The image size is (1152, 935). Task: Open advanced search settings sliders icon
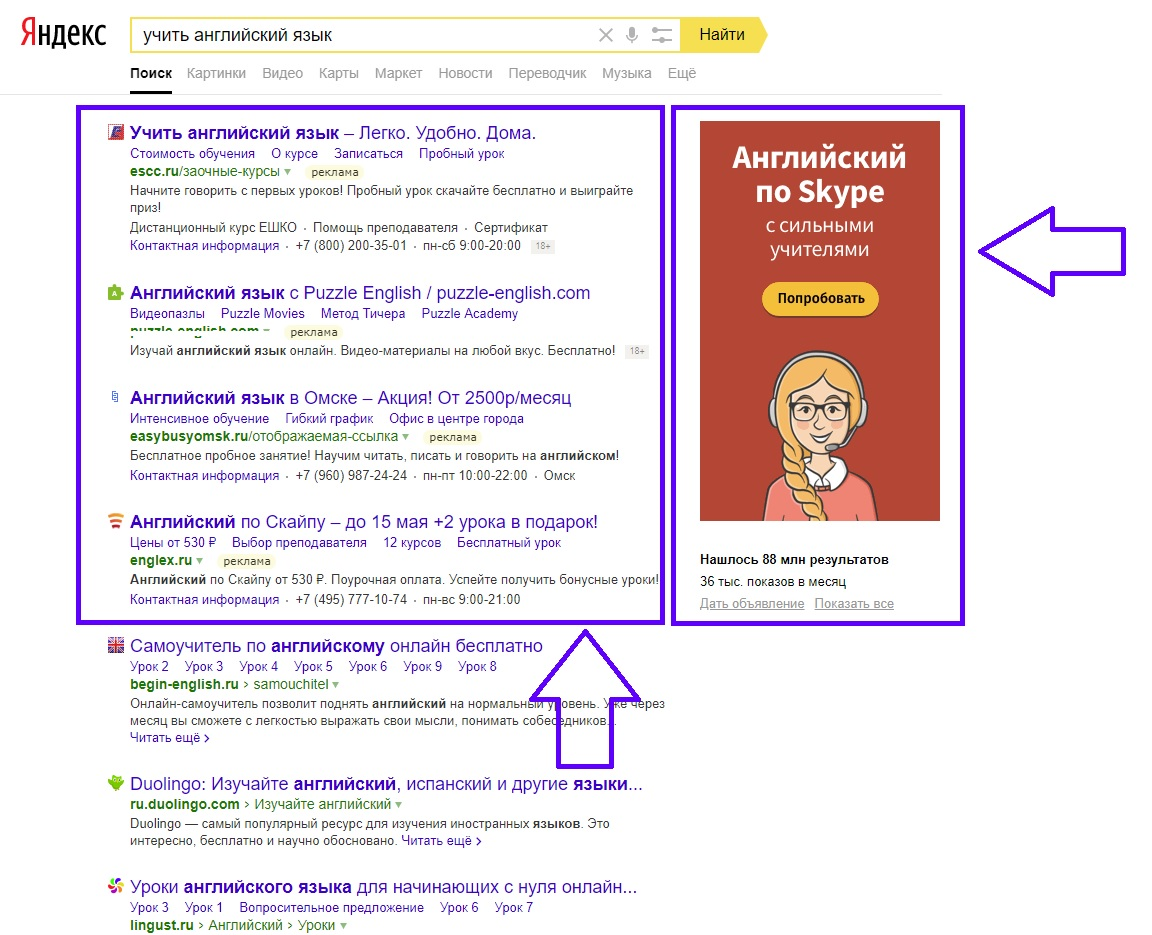[x=661, y=35]
